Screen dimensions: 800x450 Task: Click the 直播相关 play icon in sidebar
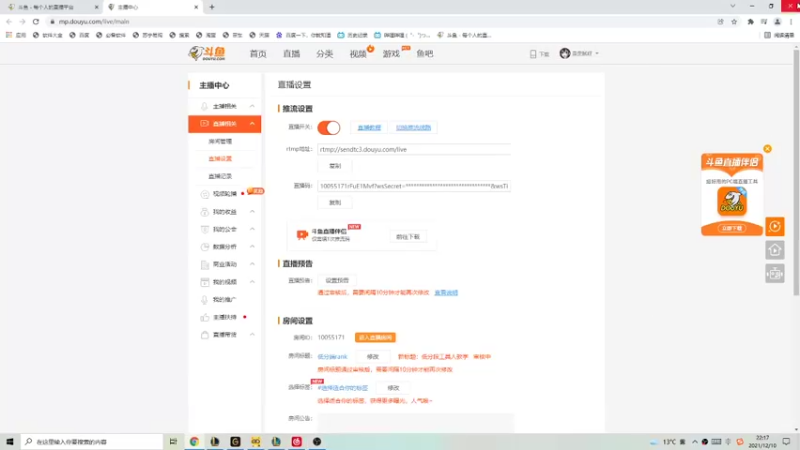coord(204,123)
